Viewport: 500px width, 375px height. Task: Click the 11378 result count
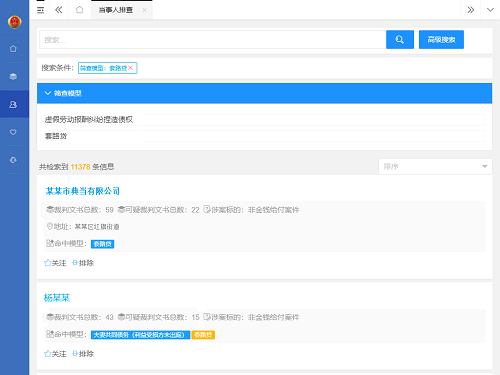(80, 167)
